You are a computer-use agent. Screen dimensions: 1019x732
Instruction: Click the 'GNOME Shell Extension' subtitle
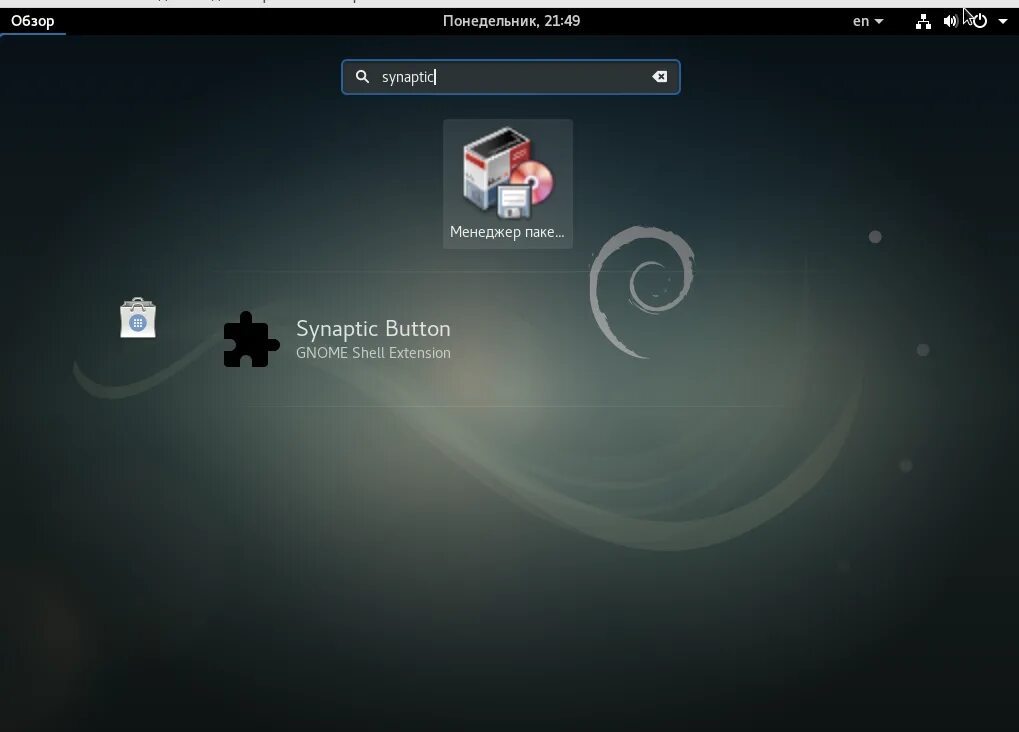click(373, 352)
